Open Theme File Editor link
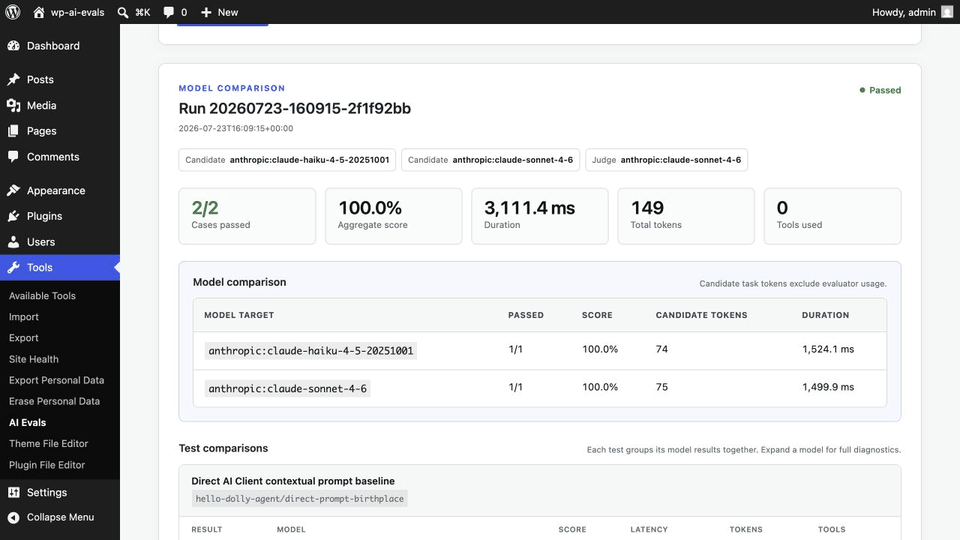 coord(48,444)
